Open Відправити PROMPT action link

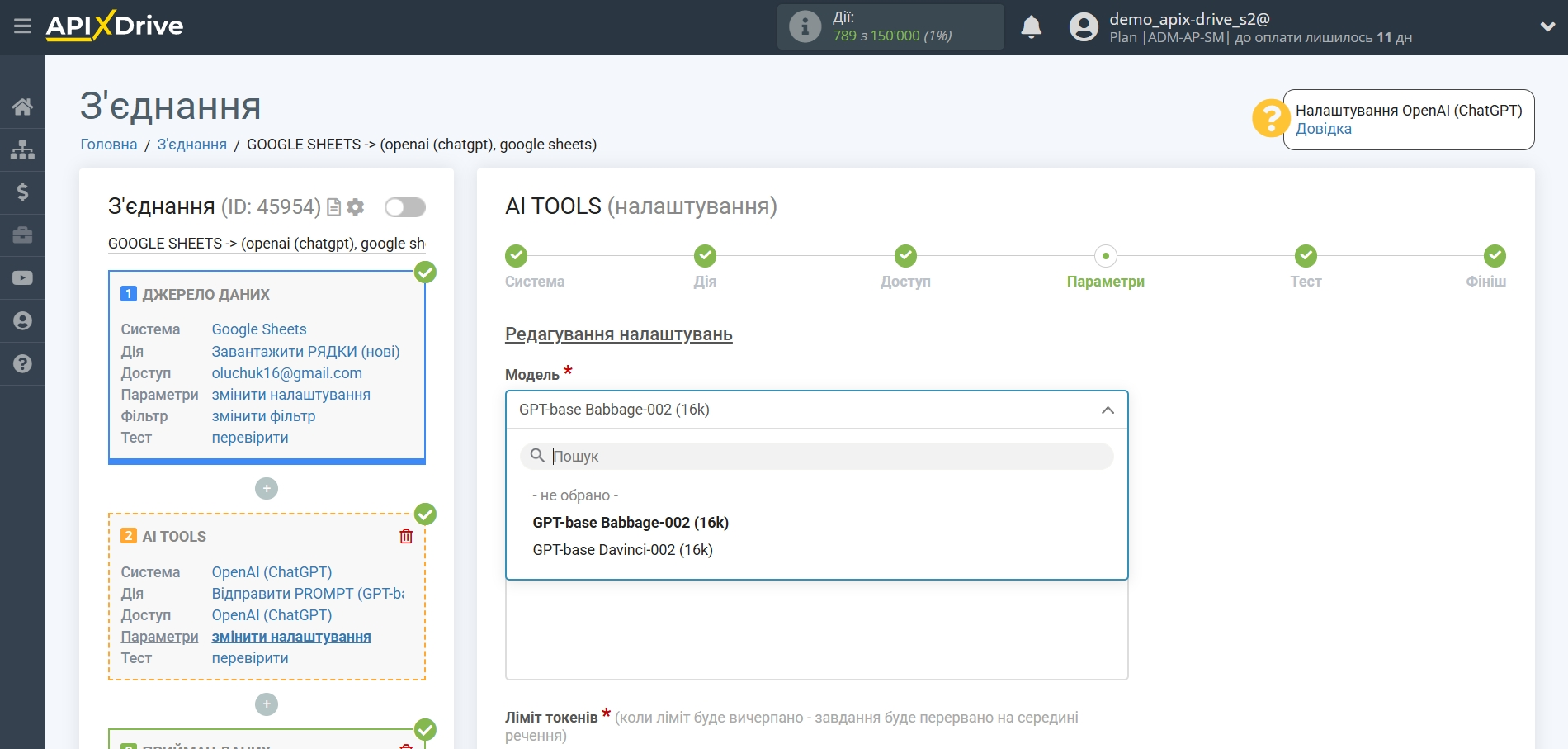[308, 594]
